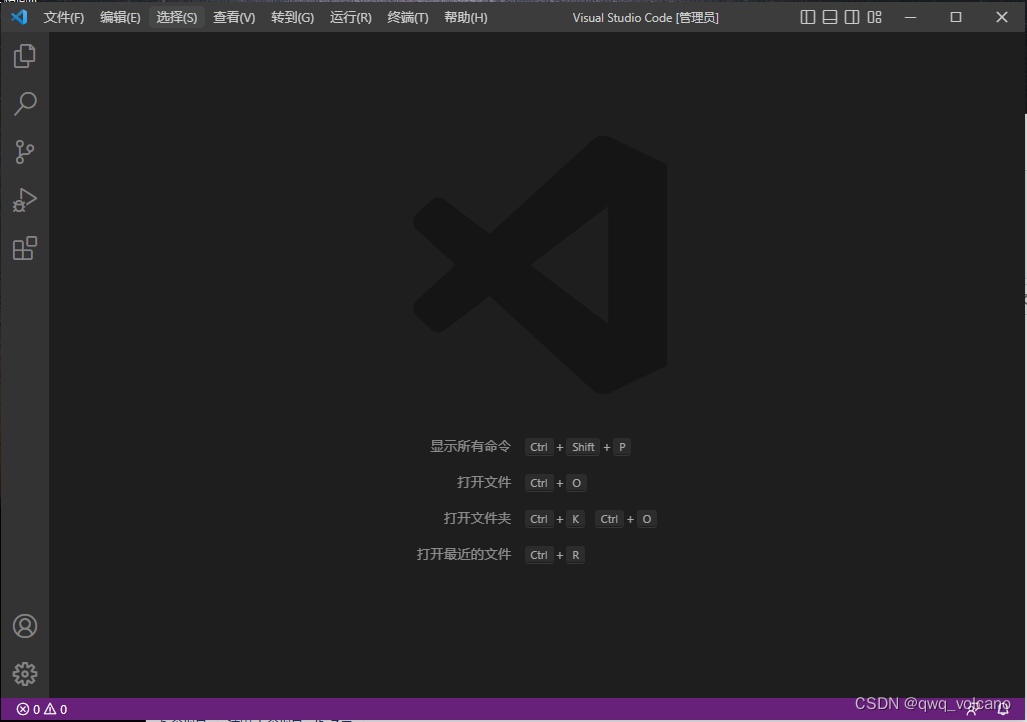Open the 查看(V) menu
The width and height of the screenshot is (1027, 722).
[x=234, y=18]
